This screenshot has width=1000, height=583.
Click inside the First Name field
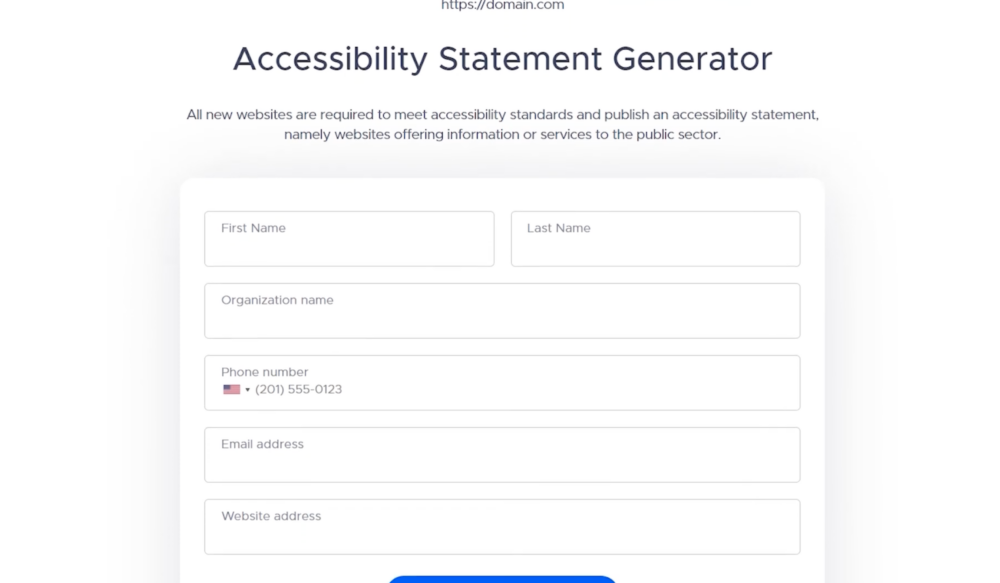[x=349, y=239]
